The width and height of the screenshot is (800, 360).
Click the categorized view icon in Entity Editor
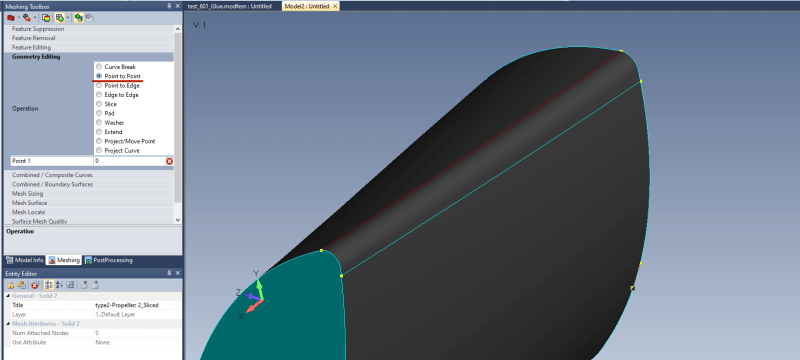click(x=49, y=285)
